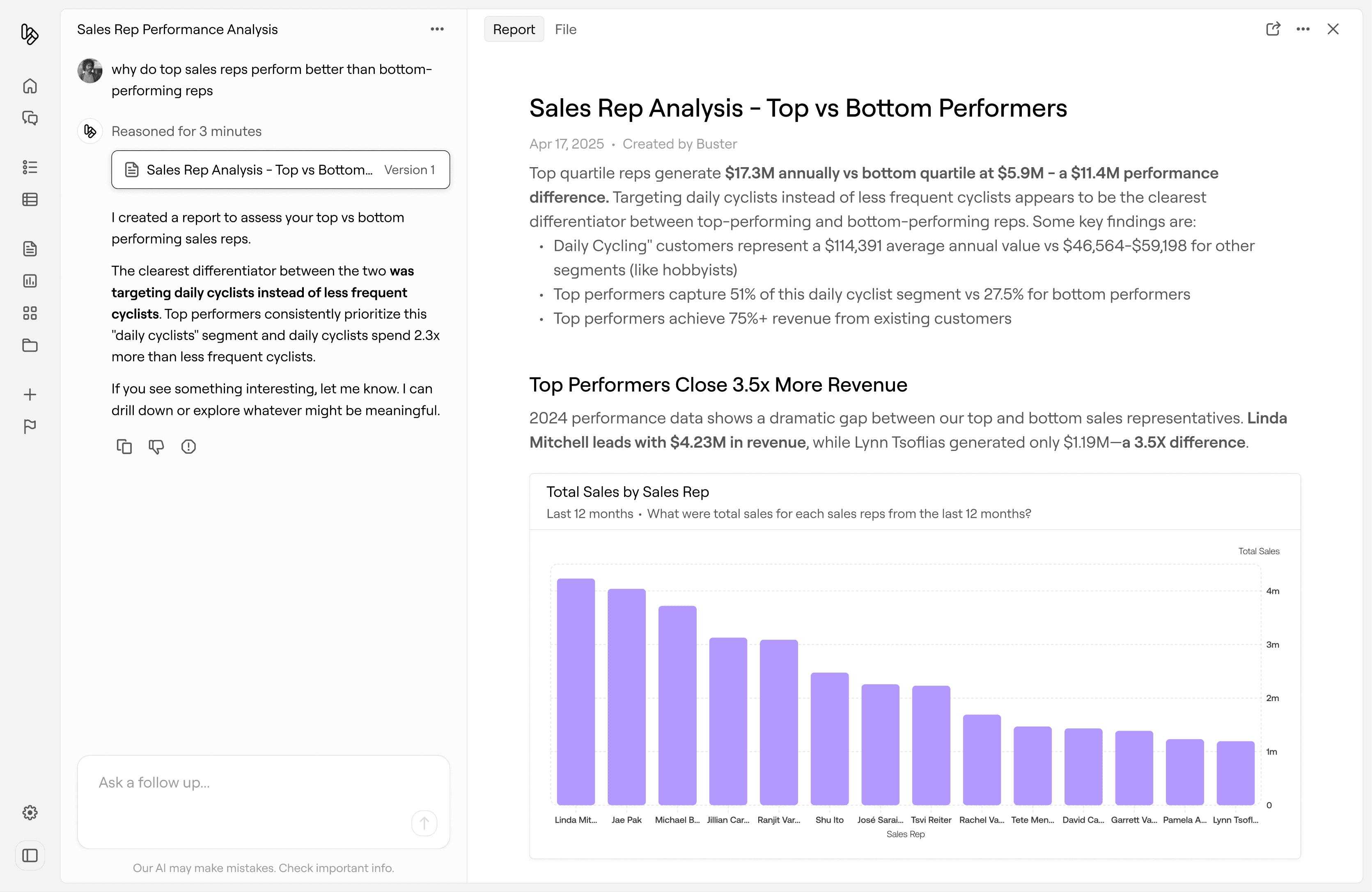Open the reports document icon in sidebar
Viewport: 1372px width, 892px height.
pyautogui.click(x=30, y=248)
